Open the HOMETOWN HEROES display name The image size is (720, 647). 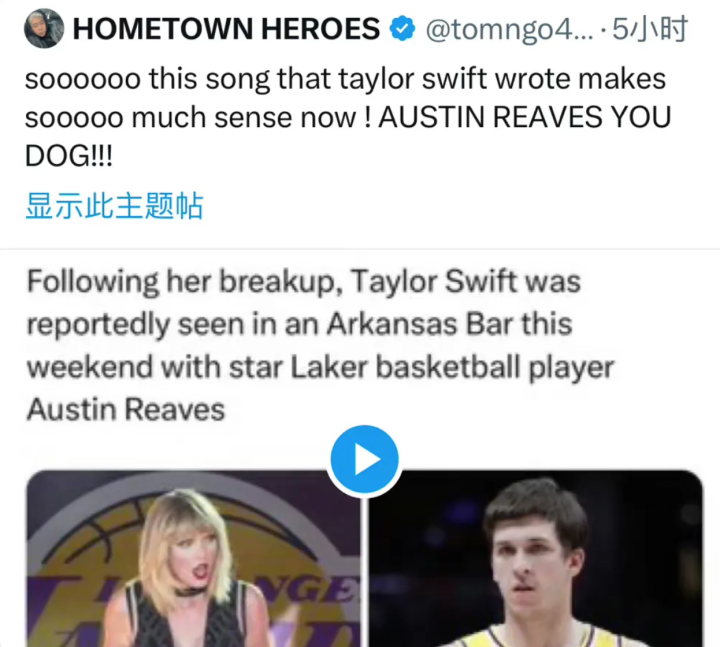(226, 29)
